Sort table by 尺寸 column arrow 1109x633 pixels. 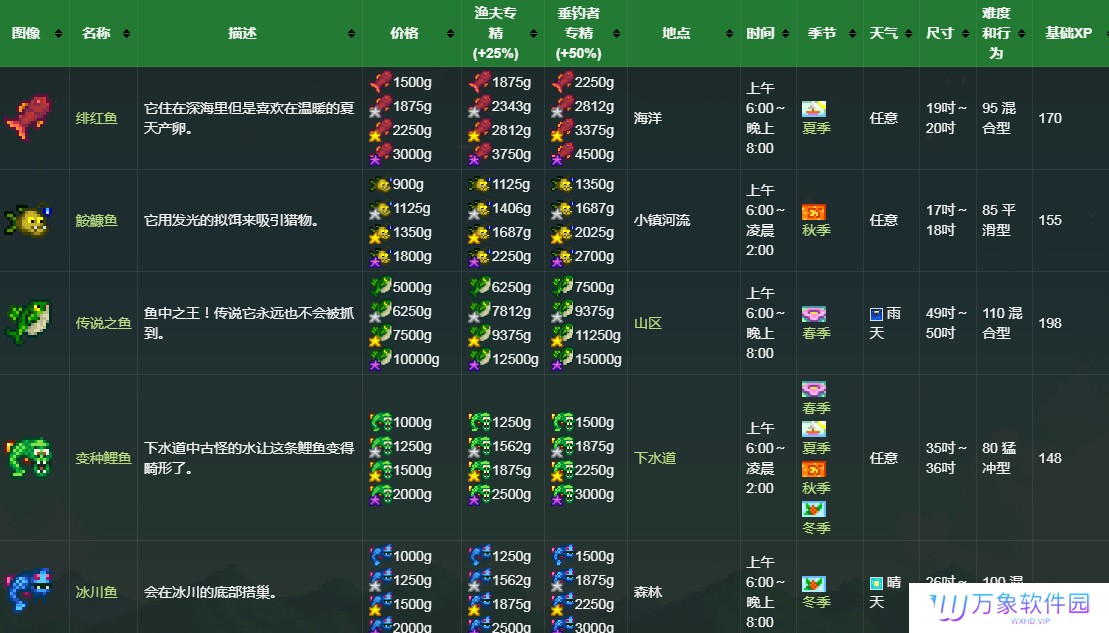[x=965, y=33]
